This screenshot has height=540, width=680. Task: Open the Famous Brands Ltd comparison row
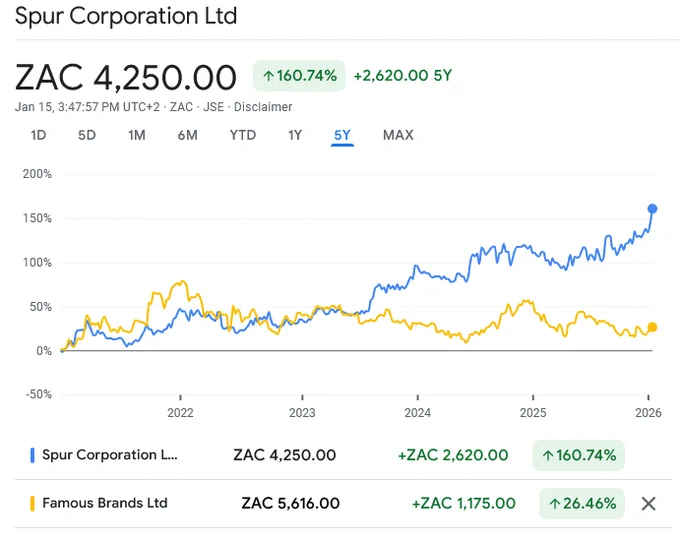pyautogui.click(x=343, y=504)
